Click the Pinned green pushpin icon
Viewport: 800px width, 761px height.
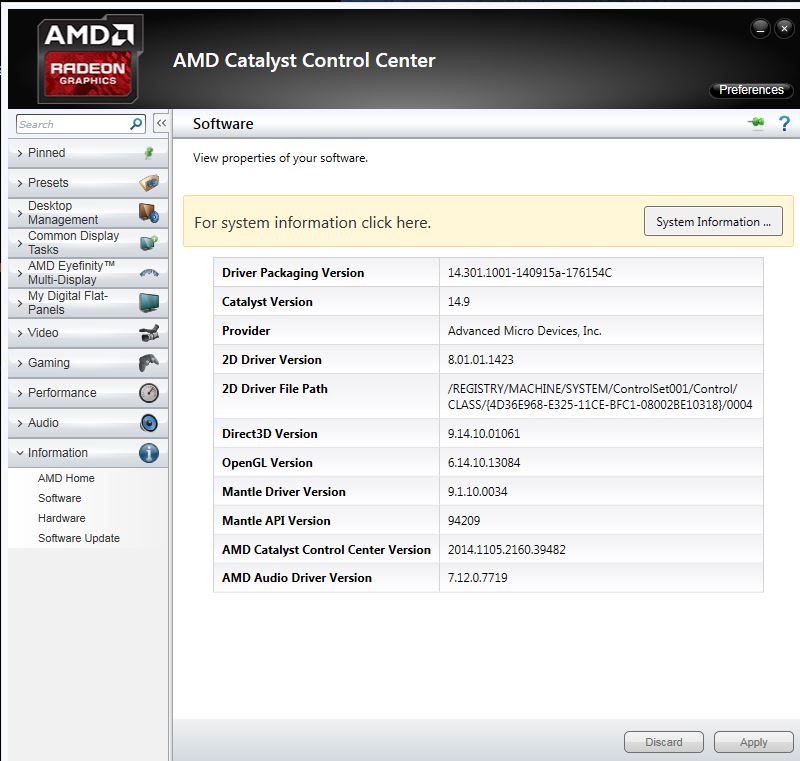149,153
